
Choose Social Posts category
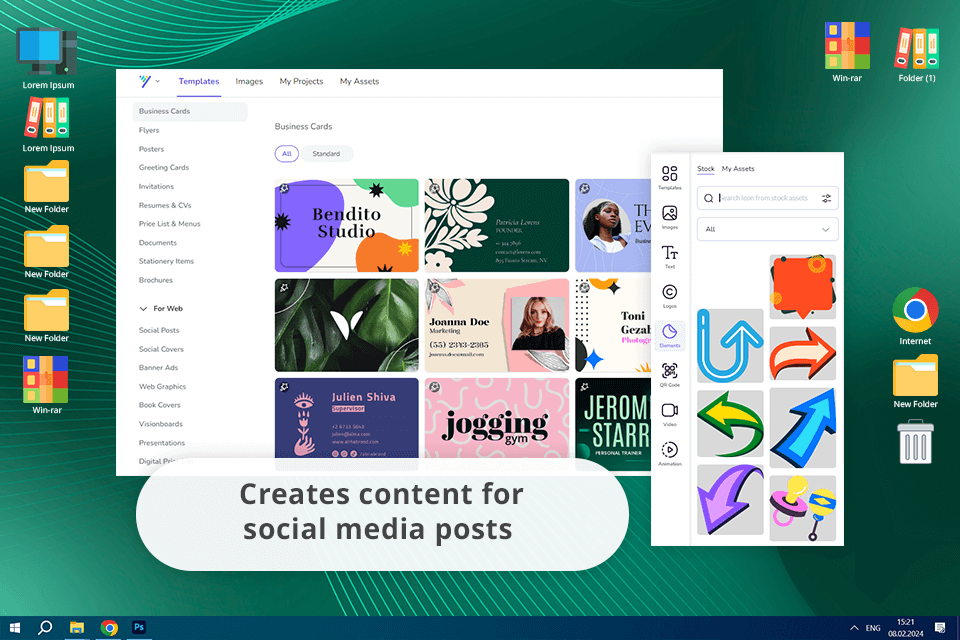click(159, 331)
